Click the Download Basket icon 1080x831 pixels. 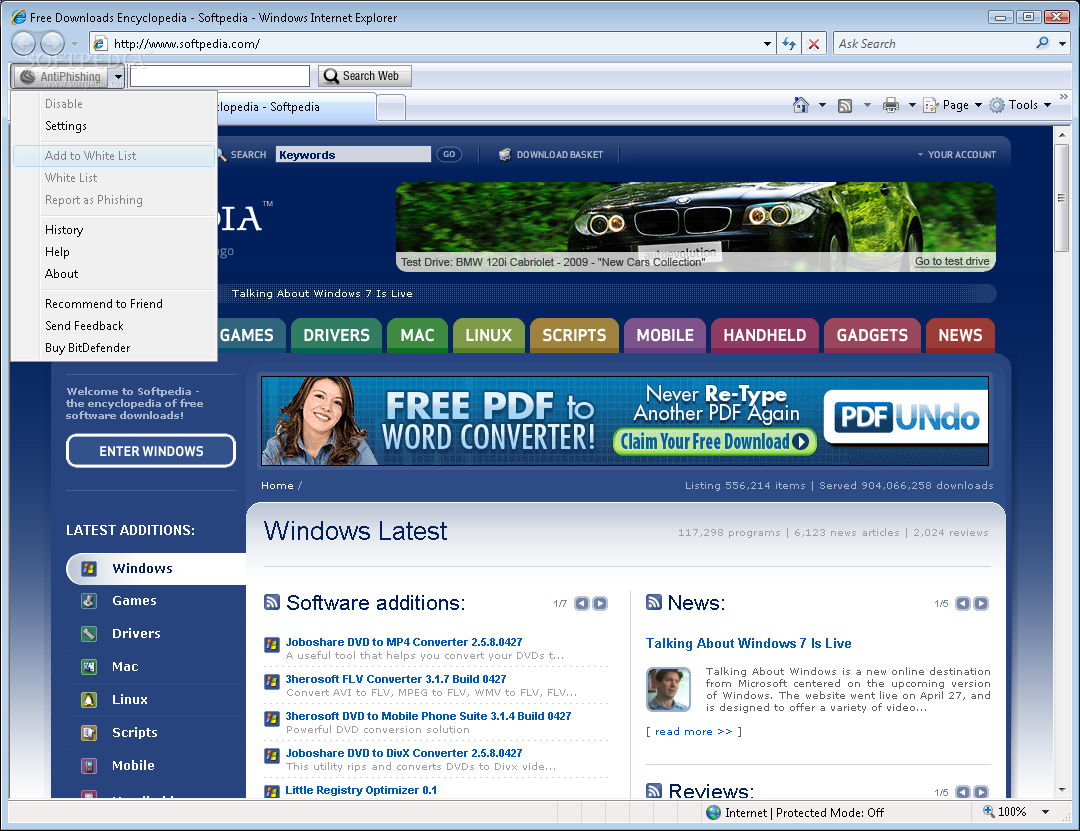click(x=505, y=154)
